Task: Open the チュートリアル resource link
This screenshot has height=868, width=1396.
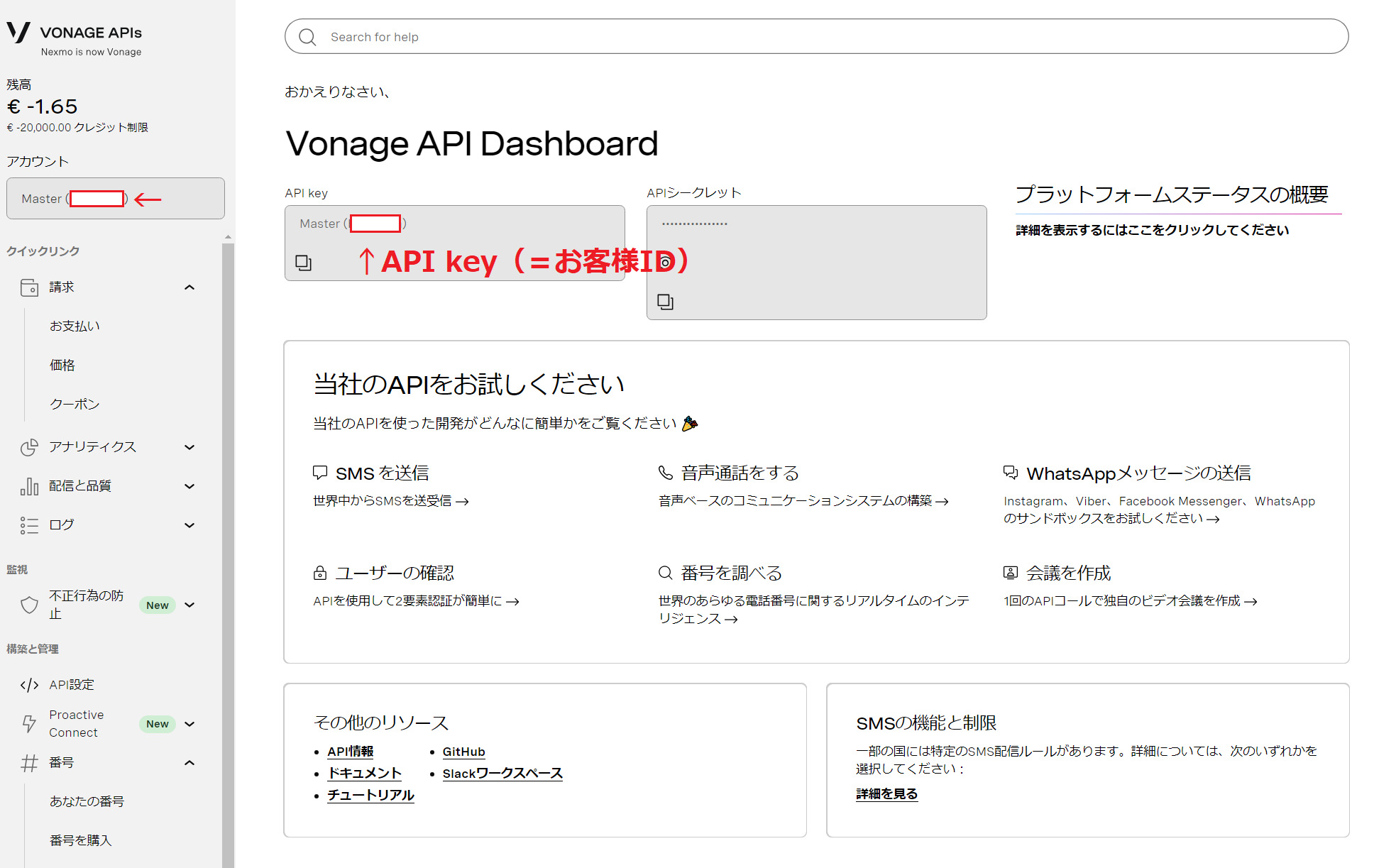Action: click(370, 796)
